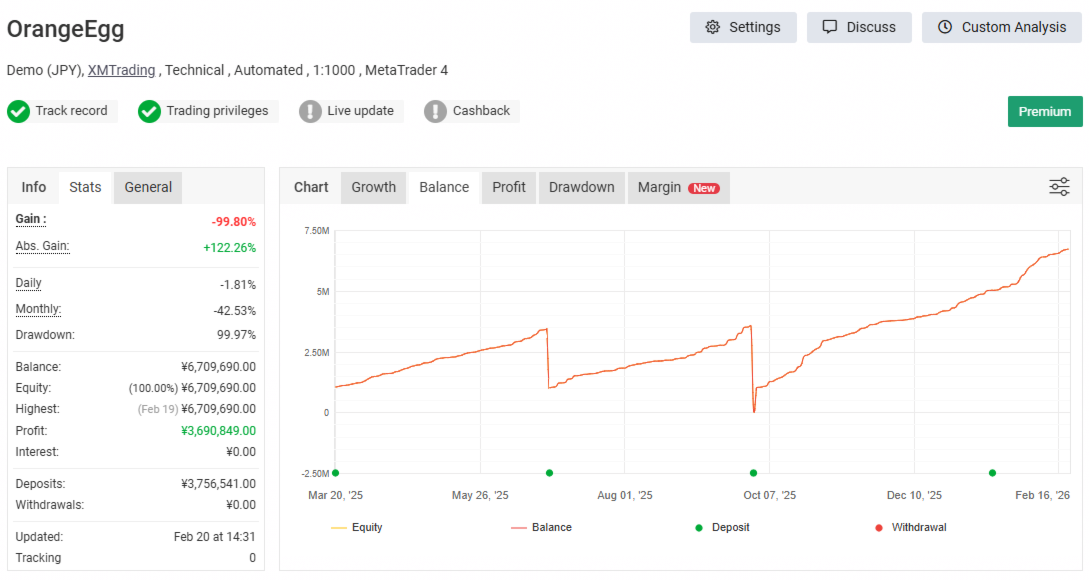Open the Settings button

(743, 27)
